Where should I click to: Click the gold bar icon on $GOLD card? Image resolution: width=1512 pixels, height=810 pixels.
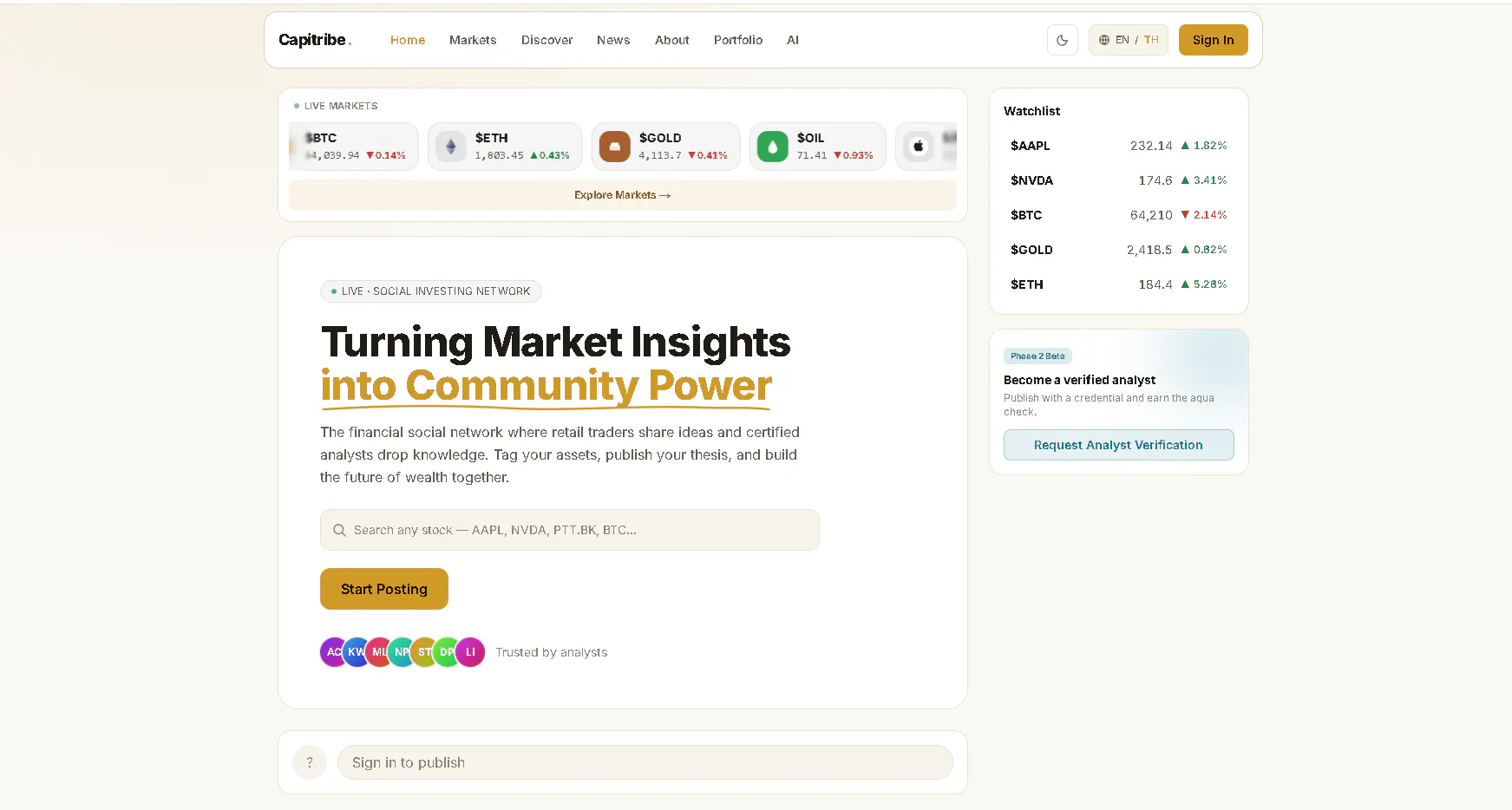[x=614, y=147]
